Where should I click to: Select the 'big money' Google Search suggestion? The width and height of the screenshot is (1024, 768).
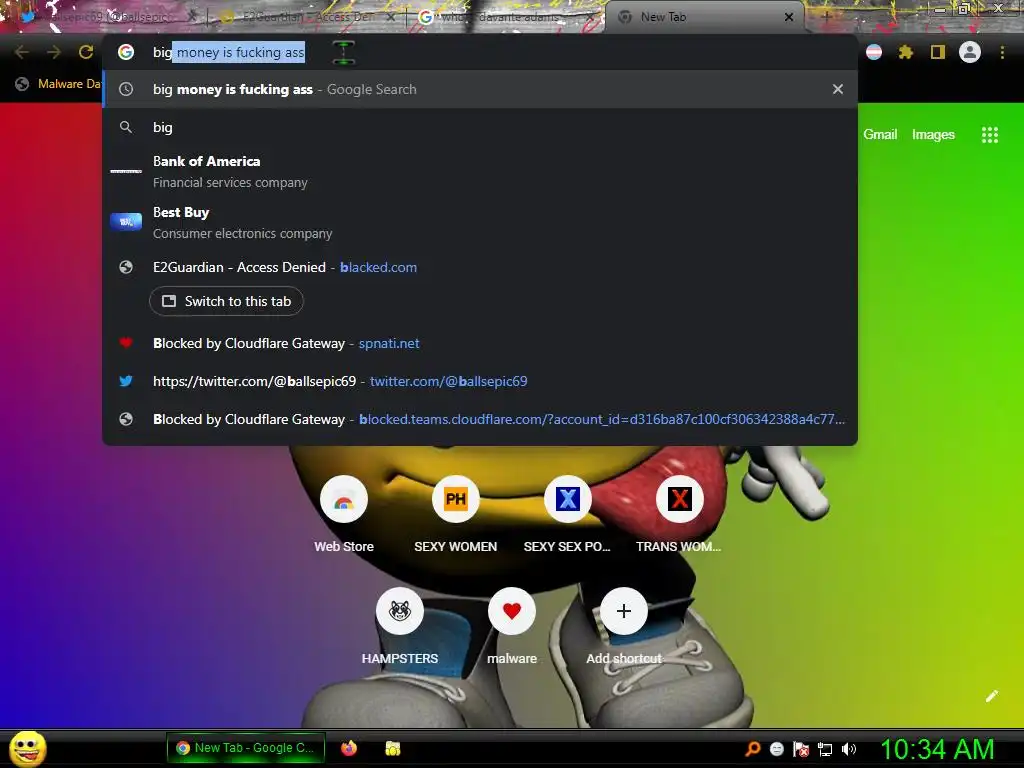pos(480,89)
